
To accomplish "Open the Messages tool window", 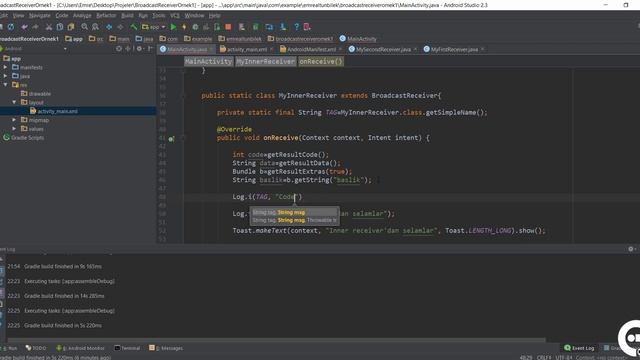I will [166, 348].
